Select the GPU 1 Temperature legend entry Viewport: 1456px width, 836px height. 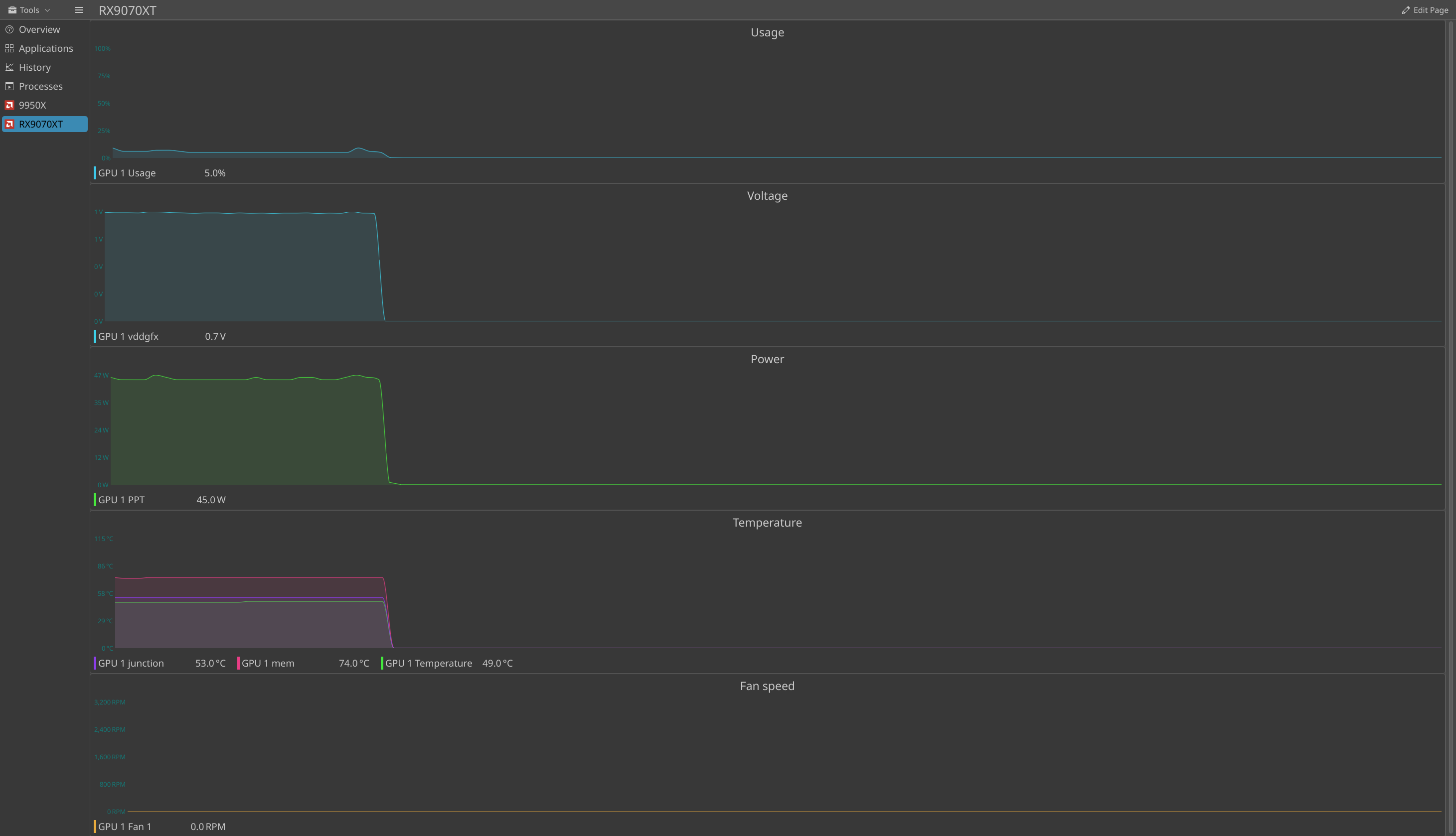[x=429, y=663]
